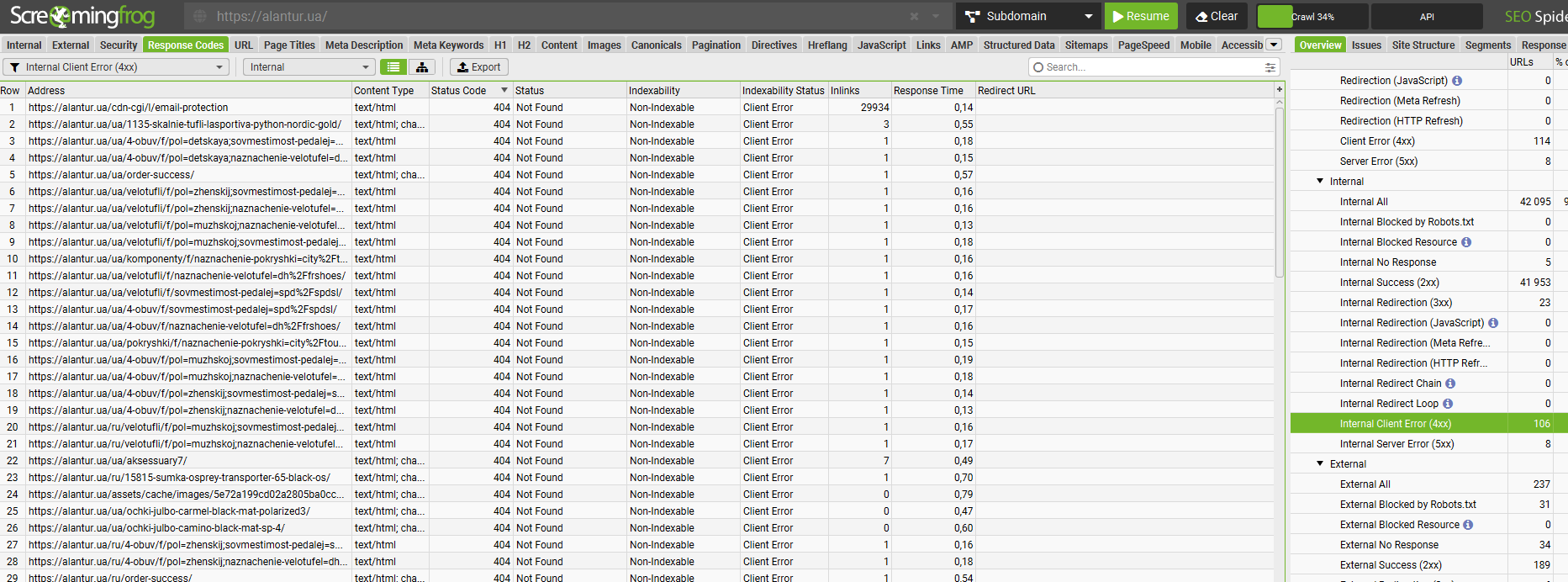1568x582 pixels.
Task: Select the ochki-julbo-carmel-black-mat-polarized3 URL row
Action: 637,511
